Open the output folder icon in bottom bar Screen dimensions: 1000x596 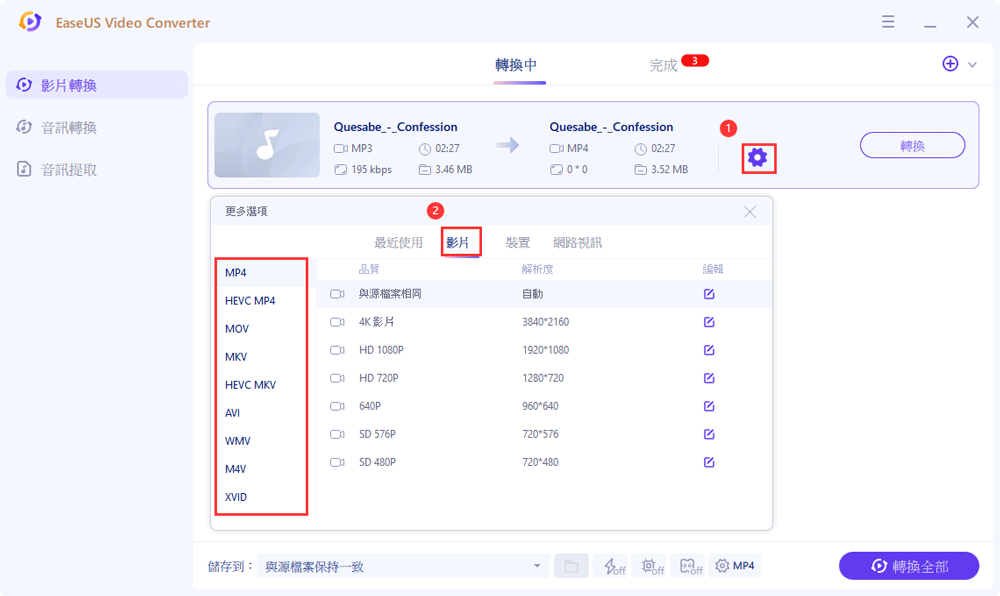[571, 567]
